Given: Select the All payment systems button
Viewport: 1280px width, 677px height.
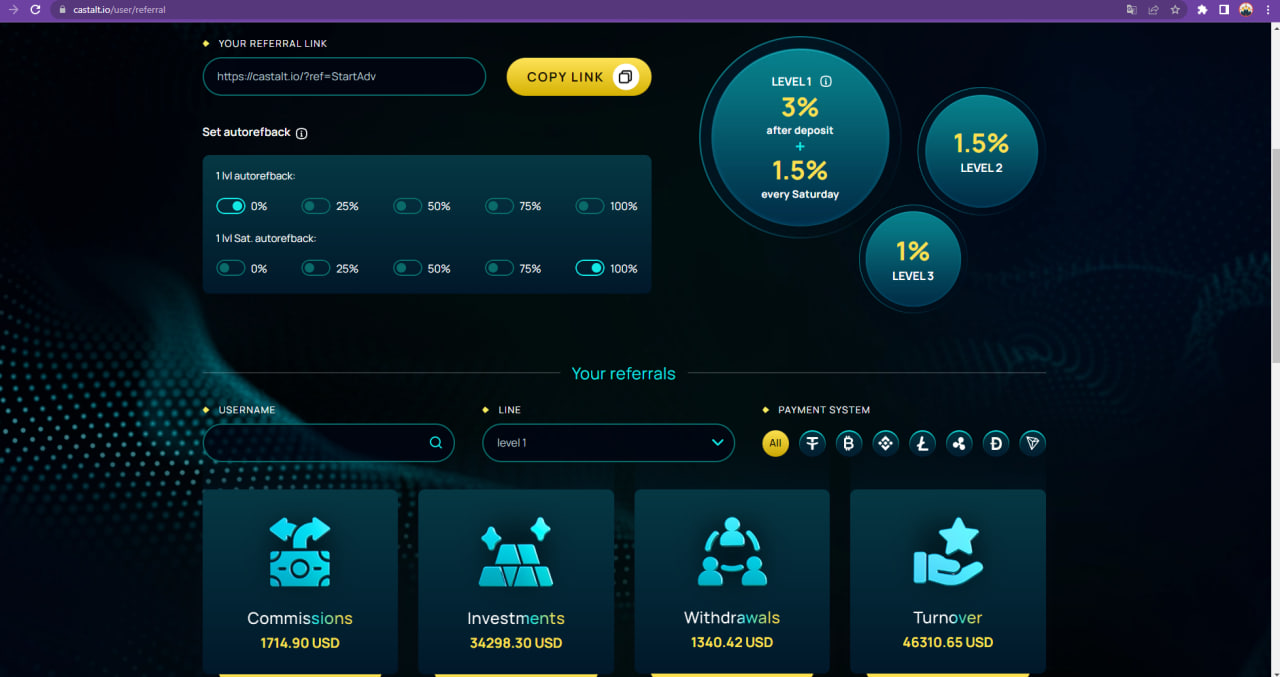Looking at the screenshot, I should [x=775, y=443].
